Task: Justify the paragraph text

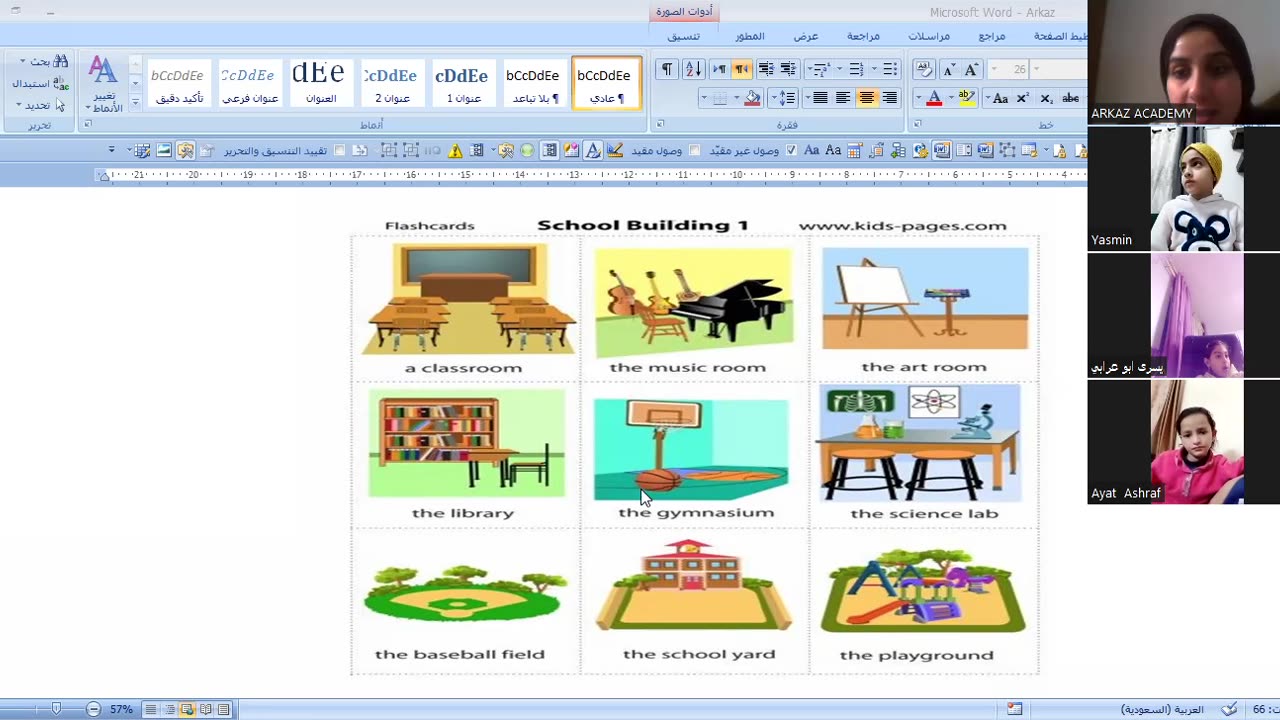Action: point(820,98)
